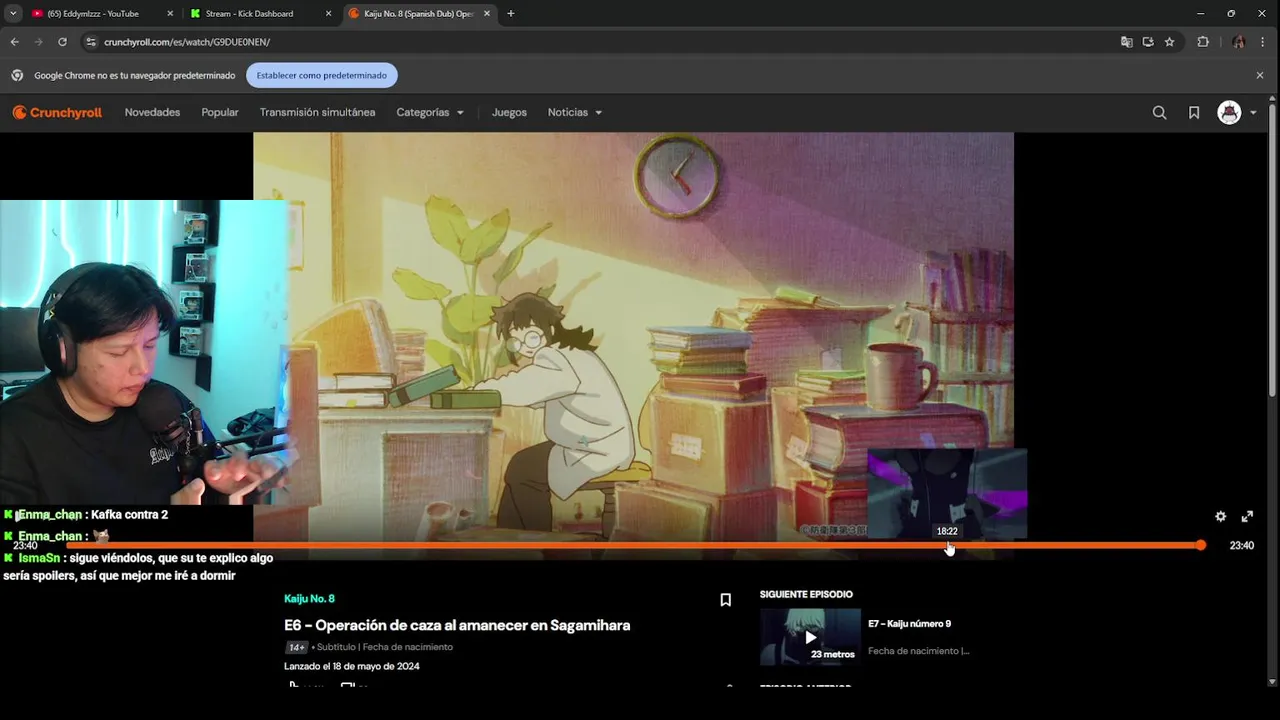This screenshot has width=1280, height=720.
Task: Open the Kaiju No. 8 series link
Action: point(309,599)
